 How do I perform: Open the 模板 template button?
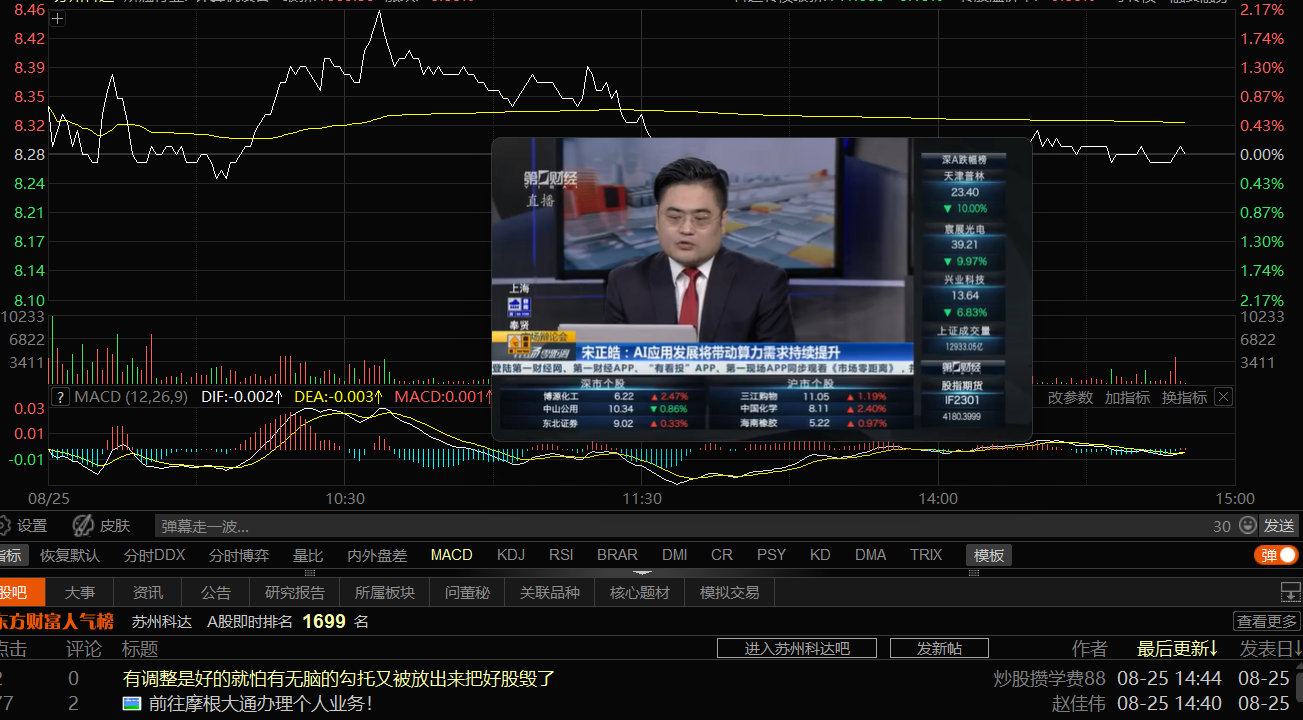(989, 555)
